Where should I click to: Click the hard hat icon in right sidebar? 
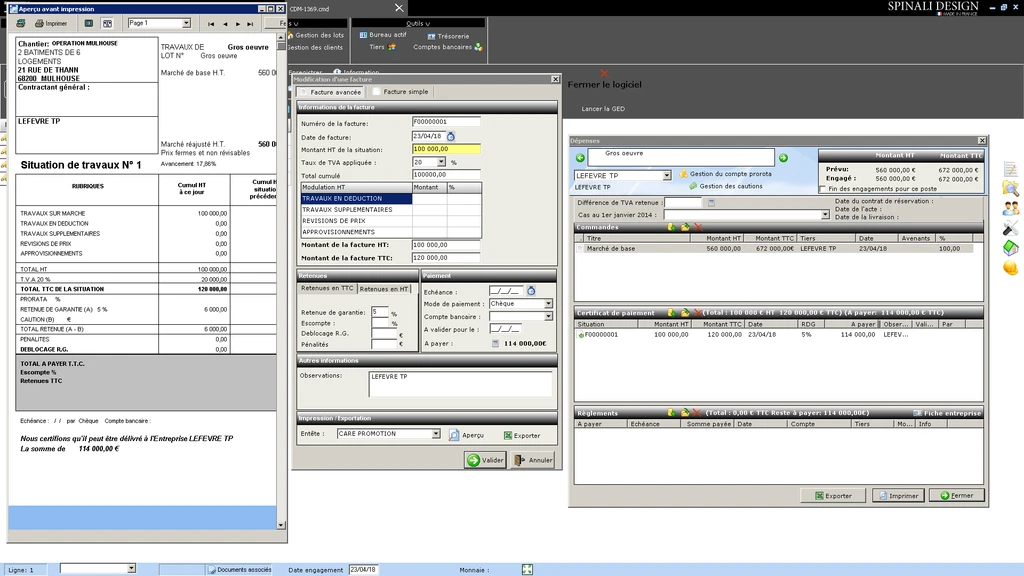tap(1010, 267)
